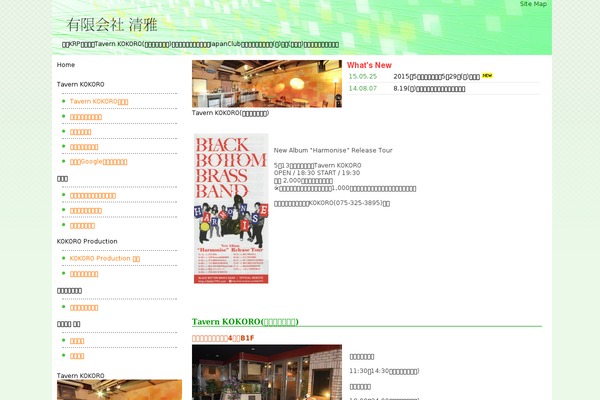Open the orange Tavern KOKORO link in sidebar list

99,101
